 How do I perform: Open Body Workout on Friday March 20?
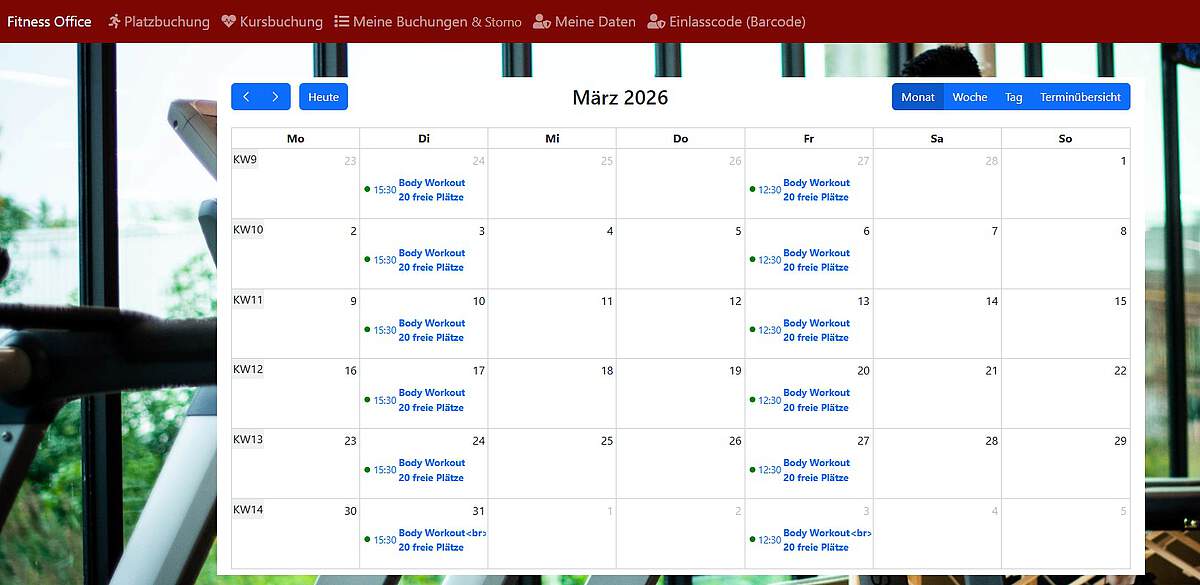(x=815, y=400)
